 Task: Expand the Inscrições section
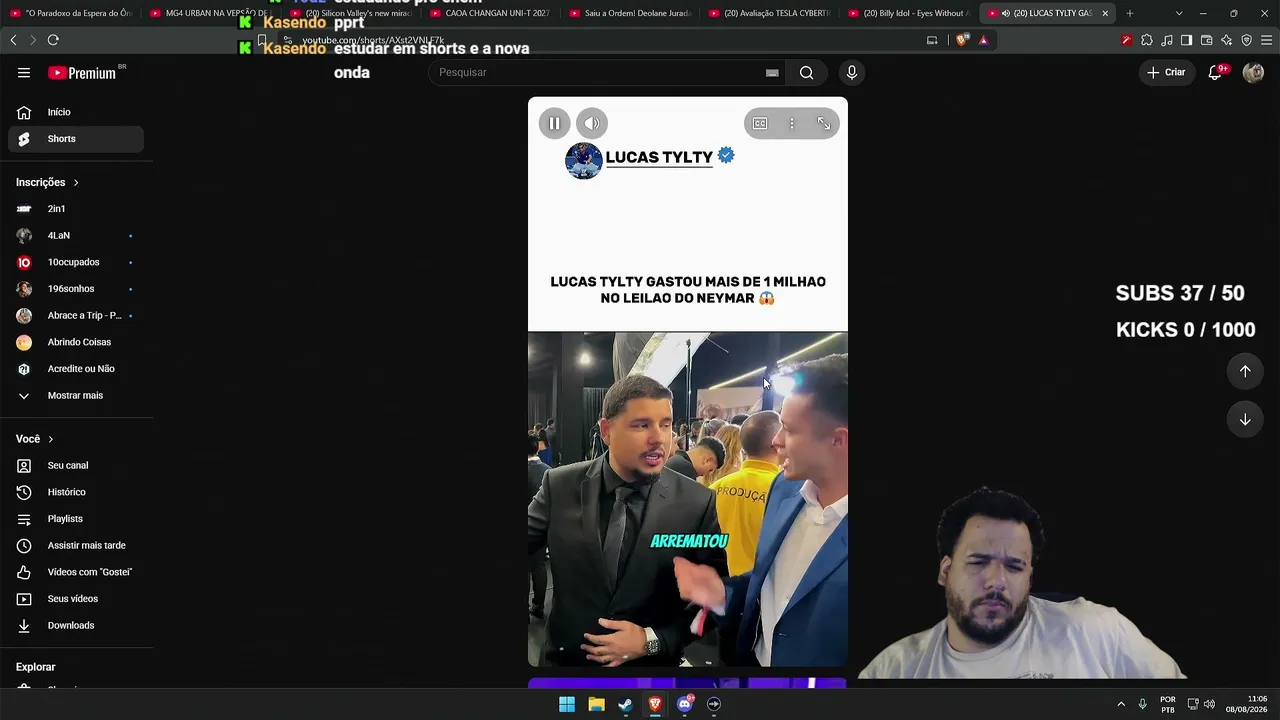pyautogui.click(x=47, y=182)
